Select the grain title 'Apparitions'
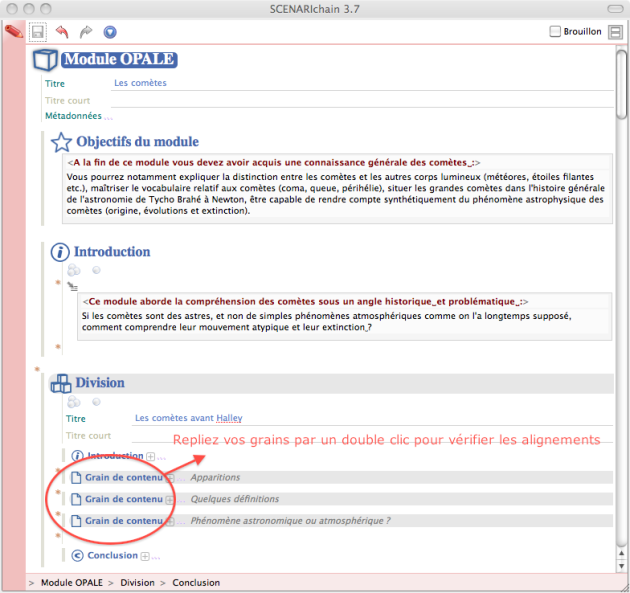The width and height of the screenshot is (630, 593). click(x=215, y=478)
